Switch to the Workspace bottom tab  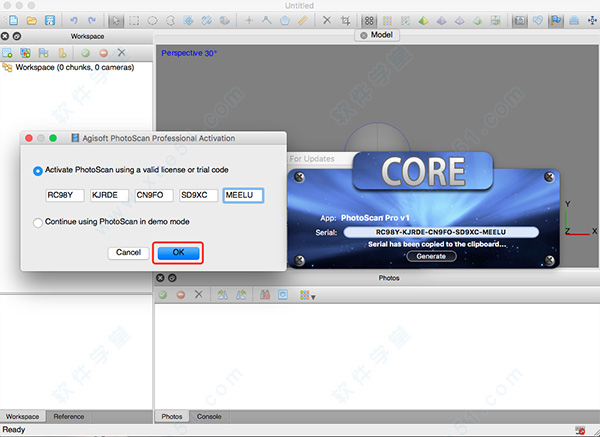pyautogui.click(x=23, y=416)
